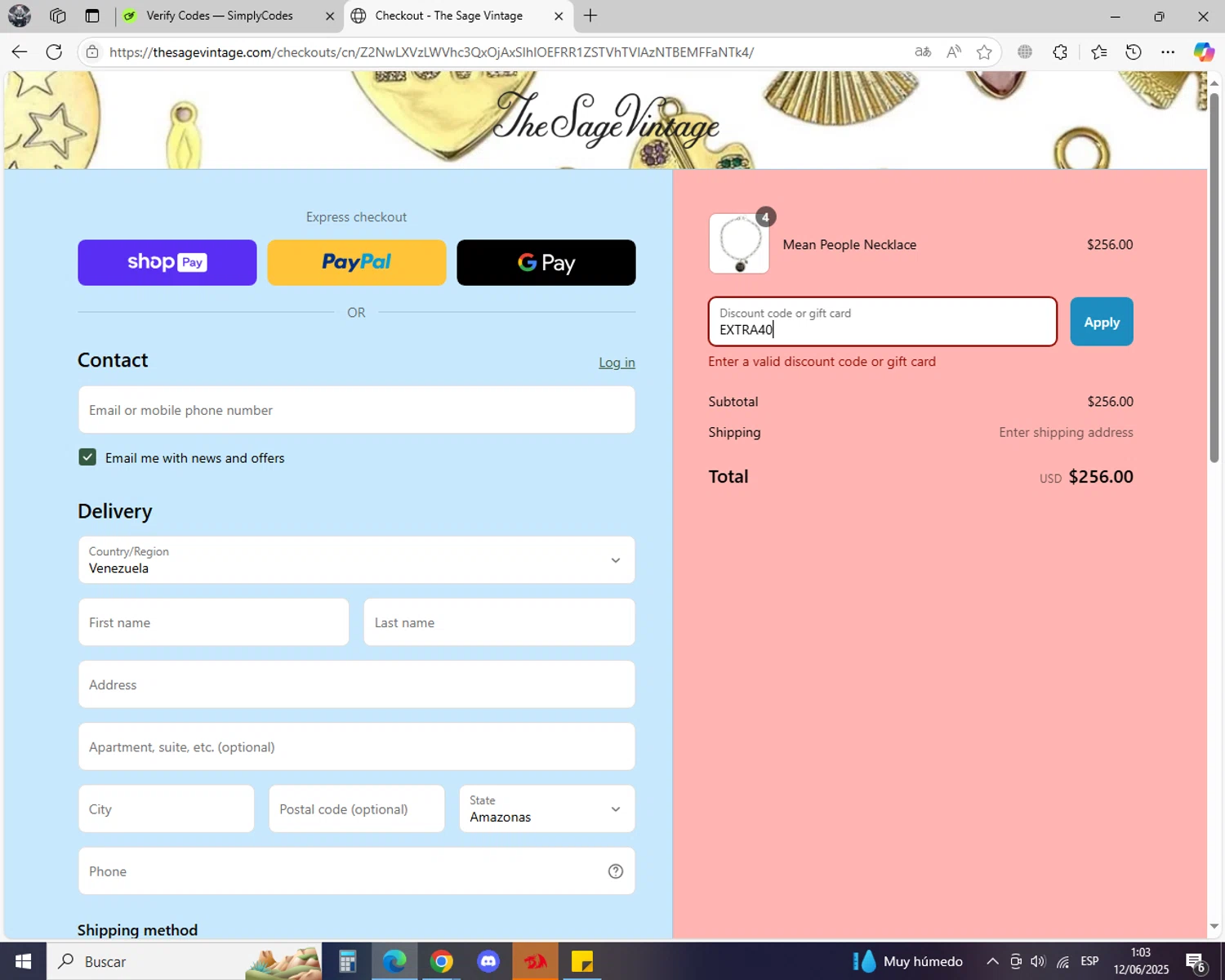Image resolution: width=1225 pixels, height=980 pixels.
Task: Click Apartment, suite, etc. optional field
Action: 356,746
